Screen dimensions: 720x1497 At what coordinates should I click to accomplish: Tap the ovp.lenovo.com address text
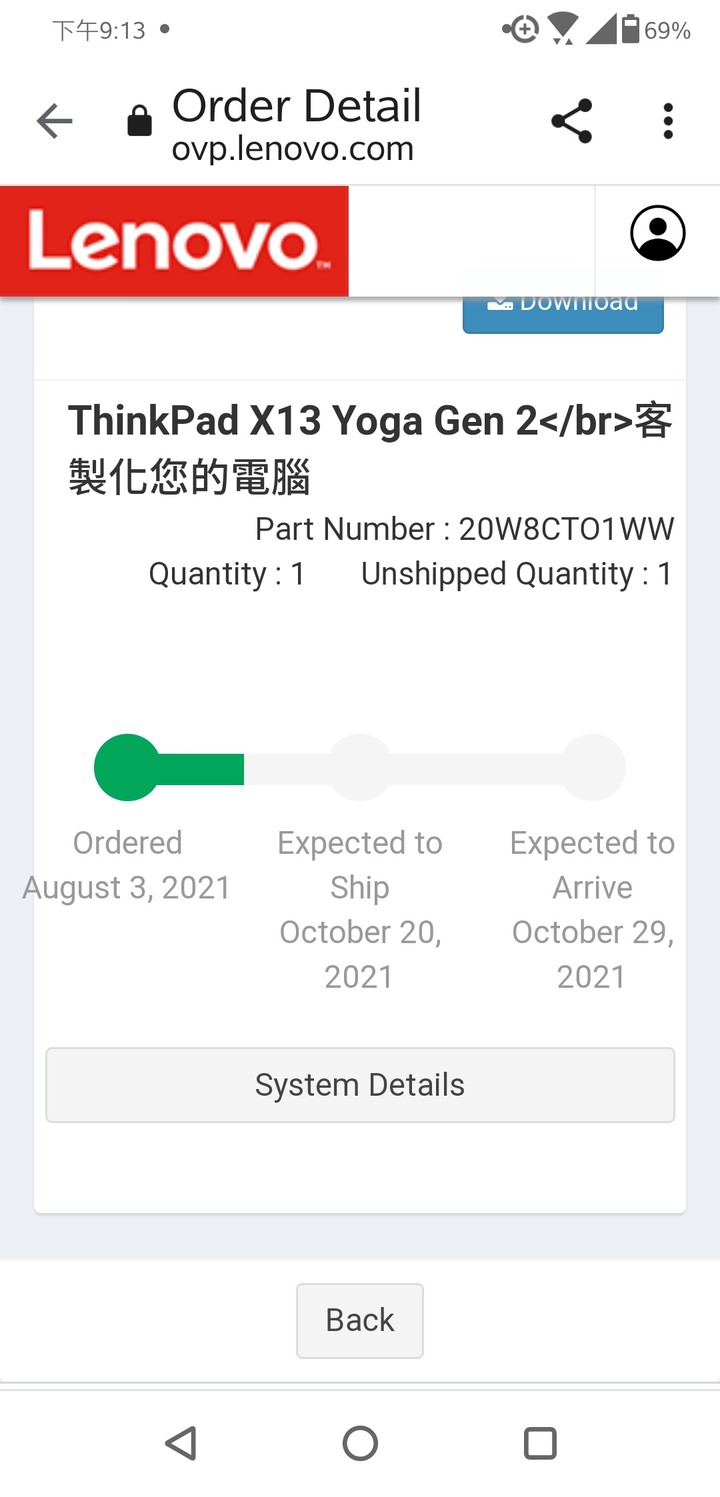(x=293, y=150)
